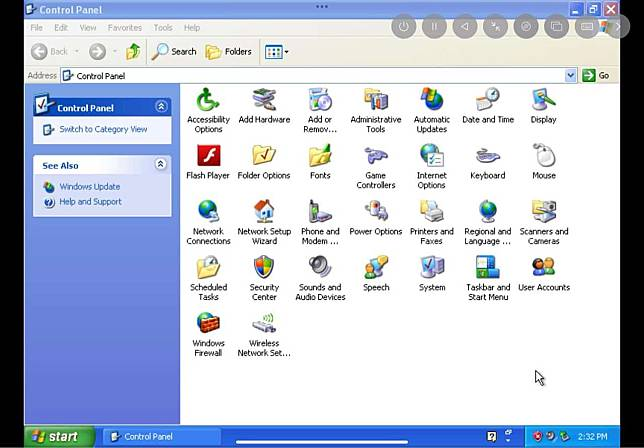Open the Security Center icon

tap(264, 278)
